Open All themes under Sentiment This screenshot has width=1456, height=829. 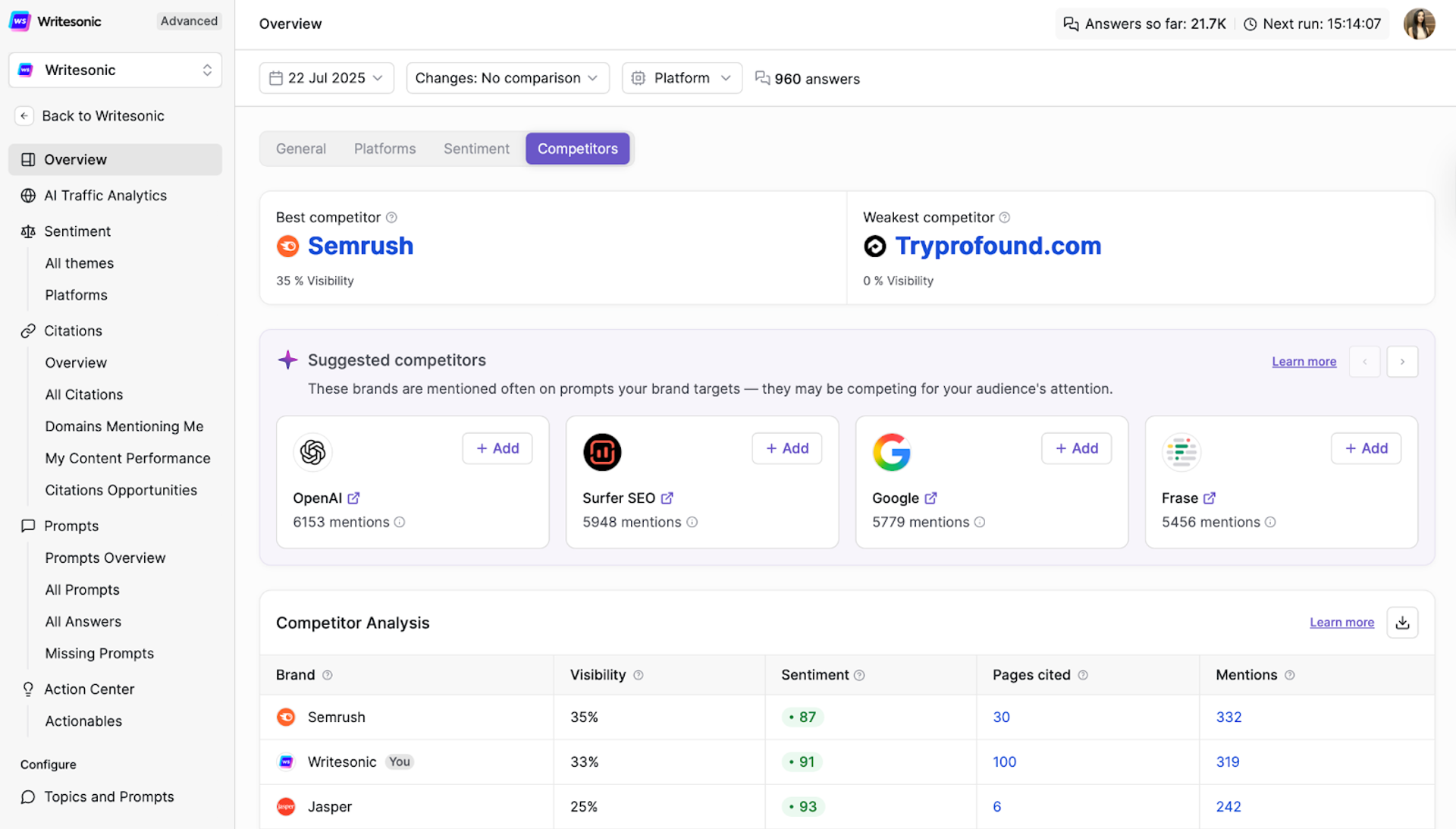80,263
